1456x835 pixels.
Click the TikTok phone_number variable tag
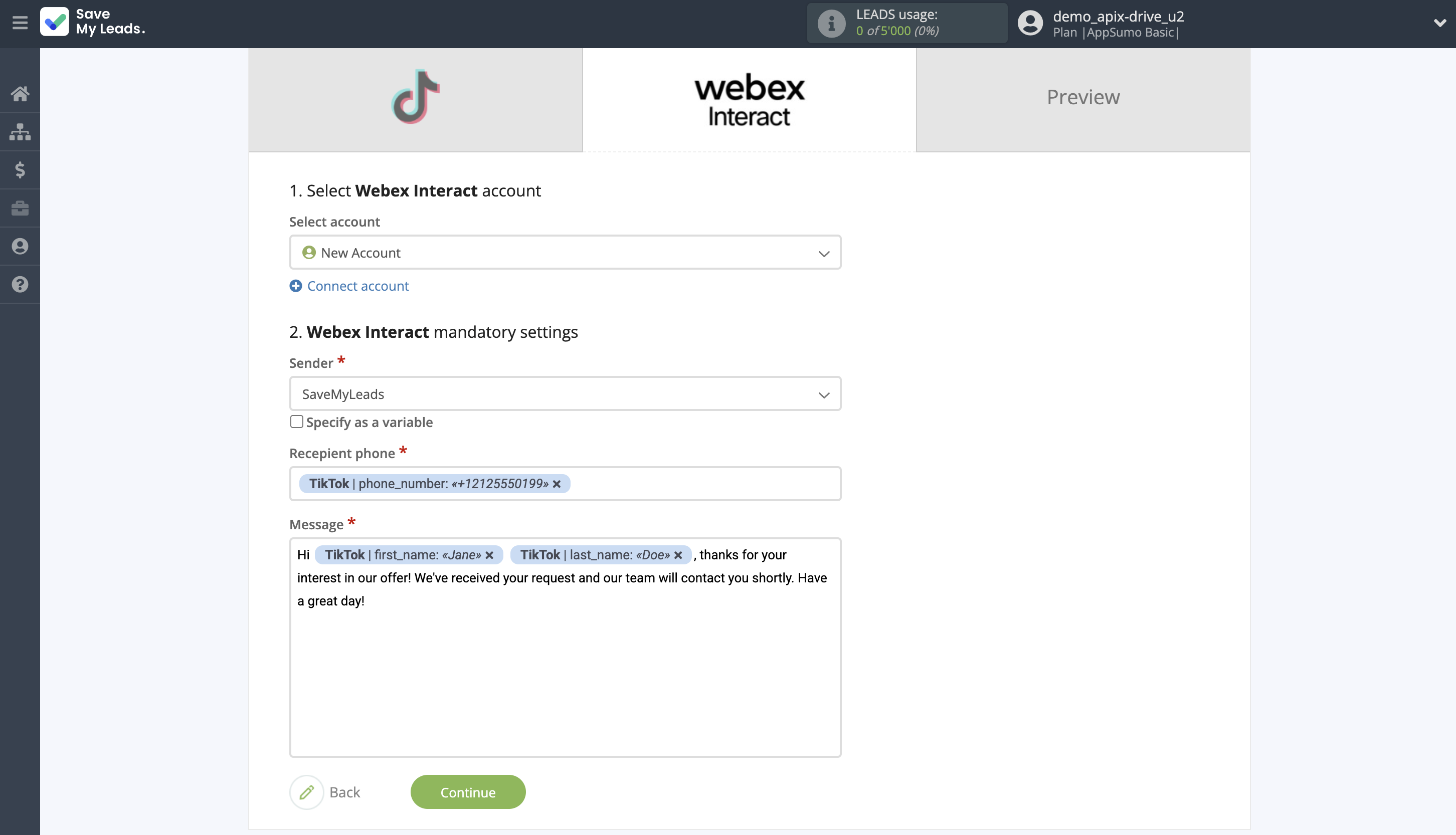434,484
